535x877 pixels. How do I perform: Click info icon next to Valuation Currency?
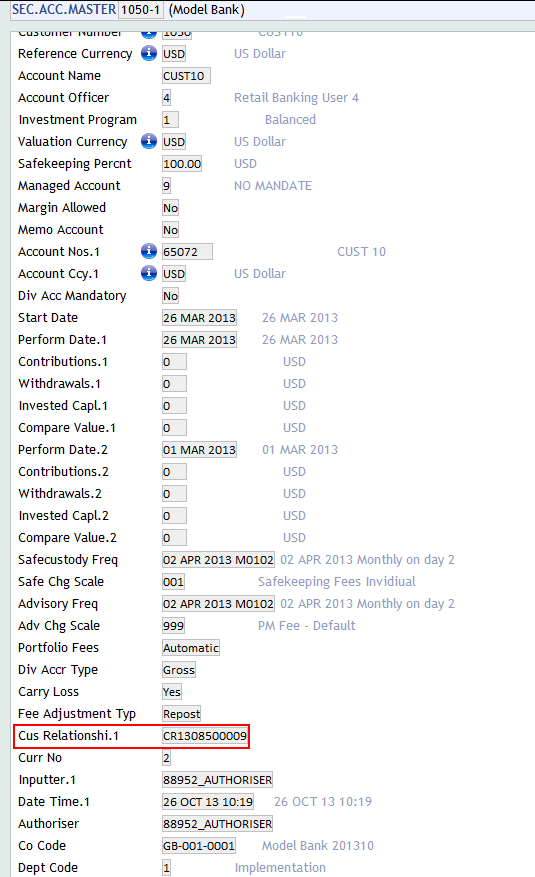pos(149,142)
